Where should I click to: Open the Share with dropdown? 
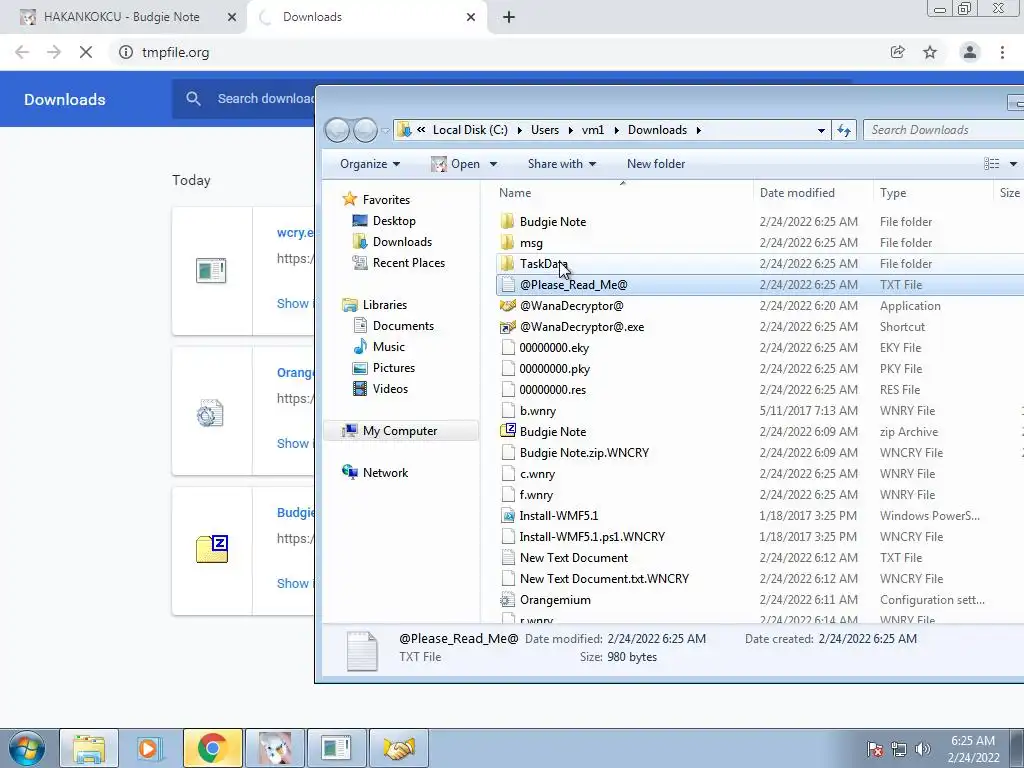tap(562, 164)
